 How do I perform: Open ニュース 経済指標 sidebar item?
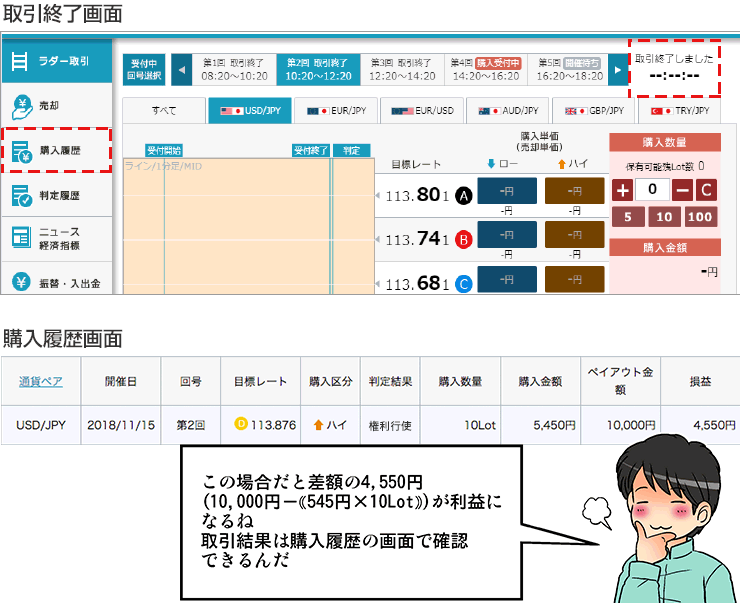pos(56,238)
